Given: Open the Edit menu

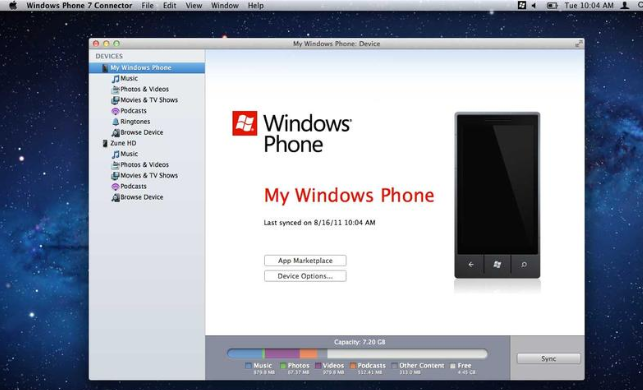Looking at the screenshot, I should coord(169,5).
